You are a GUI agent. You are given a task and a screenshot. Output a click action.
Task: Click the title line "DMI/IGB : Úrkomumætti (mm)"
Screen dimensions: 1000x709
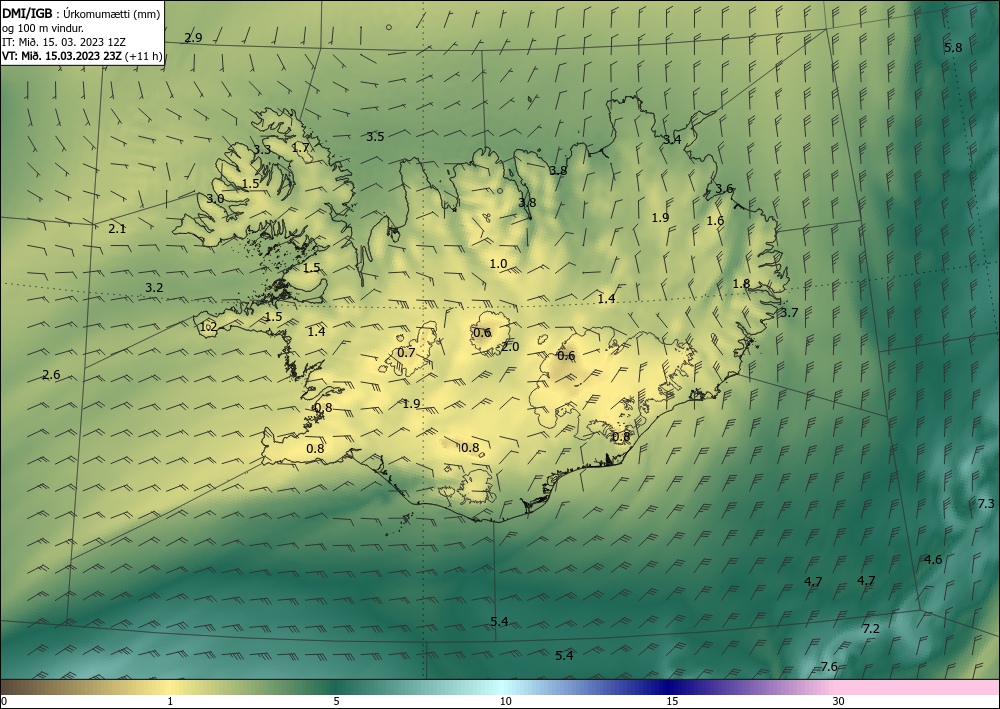[x=81, y=14]
